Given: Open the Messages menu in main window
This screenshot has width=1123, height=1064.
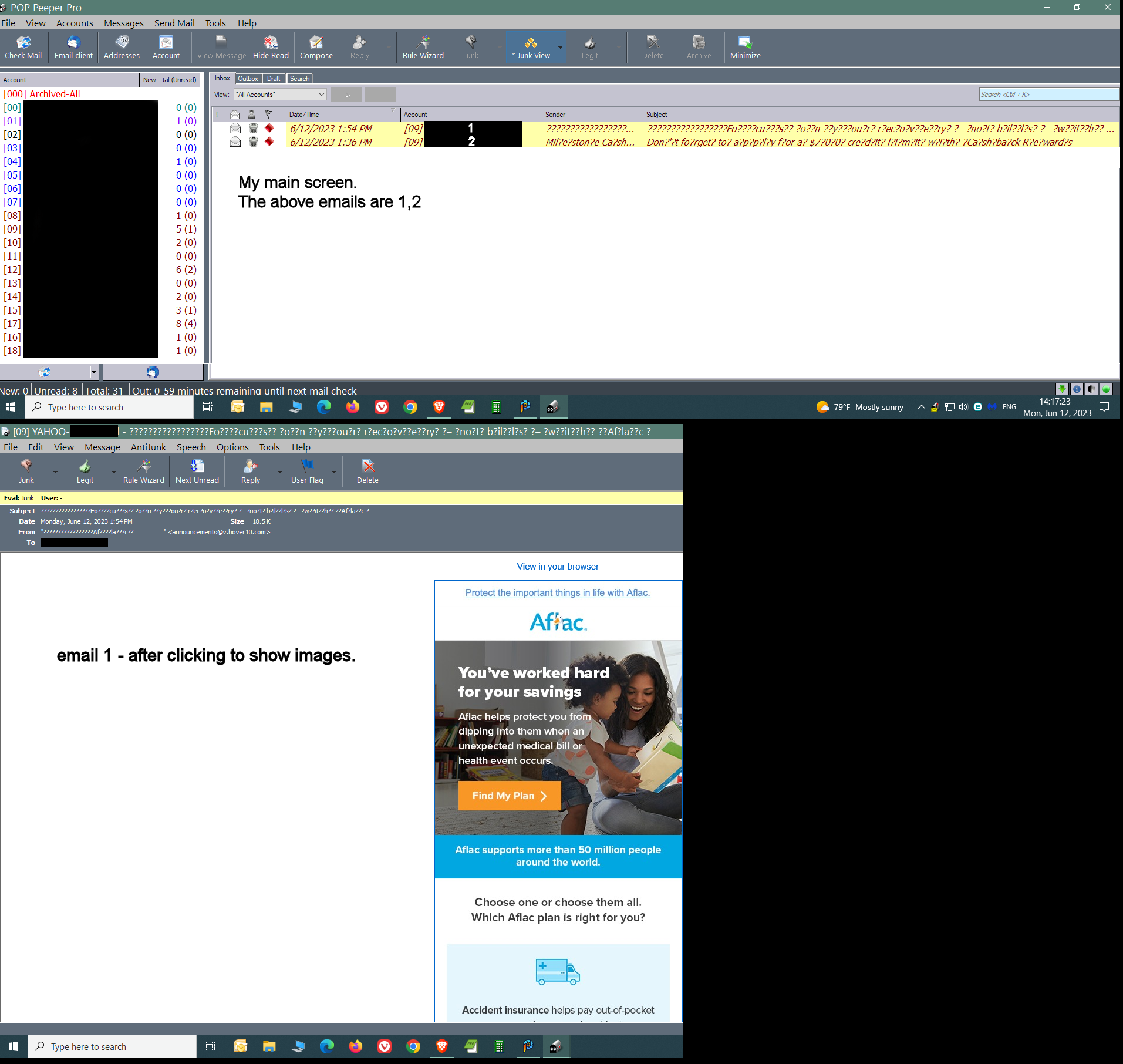Looking at the screenshot, I should [x=124, y=23].
